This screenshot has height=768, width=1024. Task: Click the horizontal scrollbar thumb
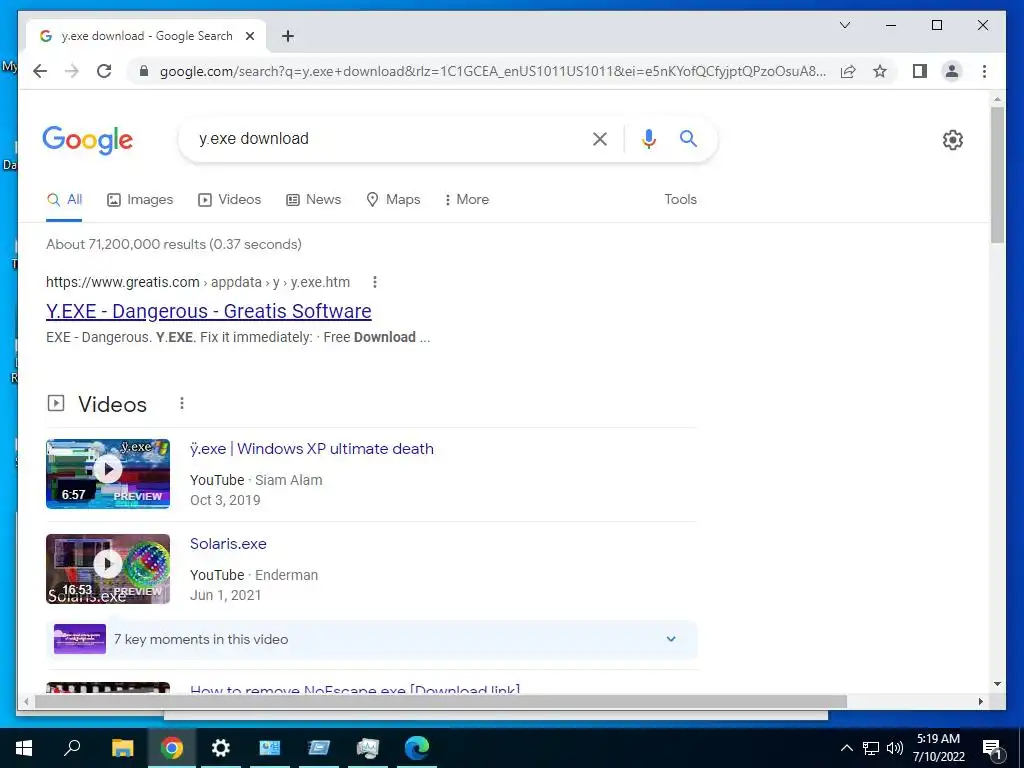click(x=441, y=701)
